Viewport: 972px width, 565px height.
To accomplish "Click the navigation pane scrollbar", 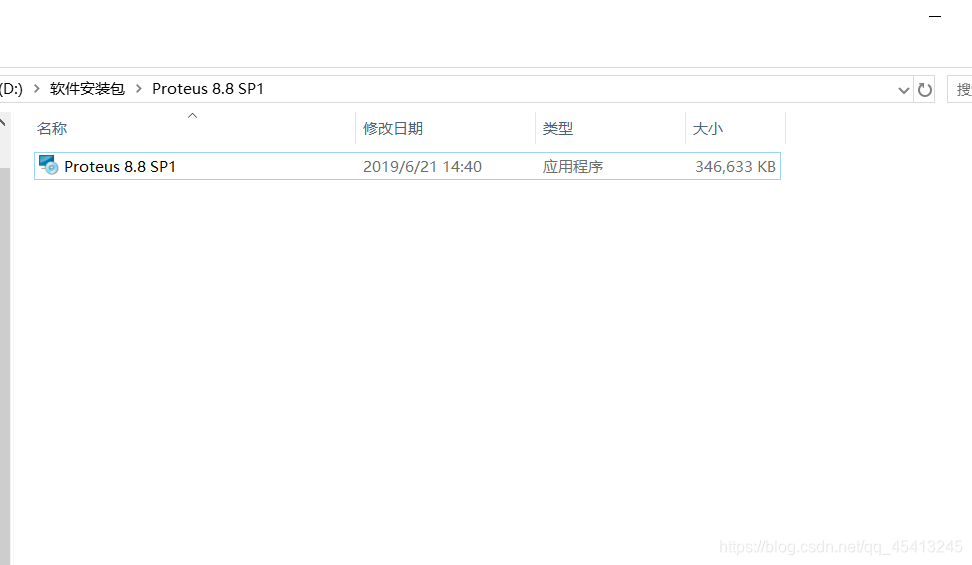I will click(5, 366).
